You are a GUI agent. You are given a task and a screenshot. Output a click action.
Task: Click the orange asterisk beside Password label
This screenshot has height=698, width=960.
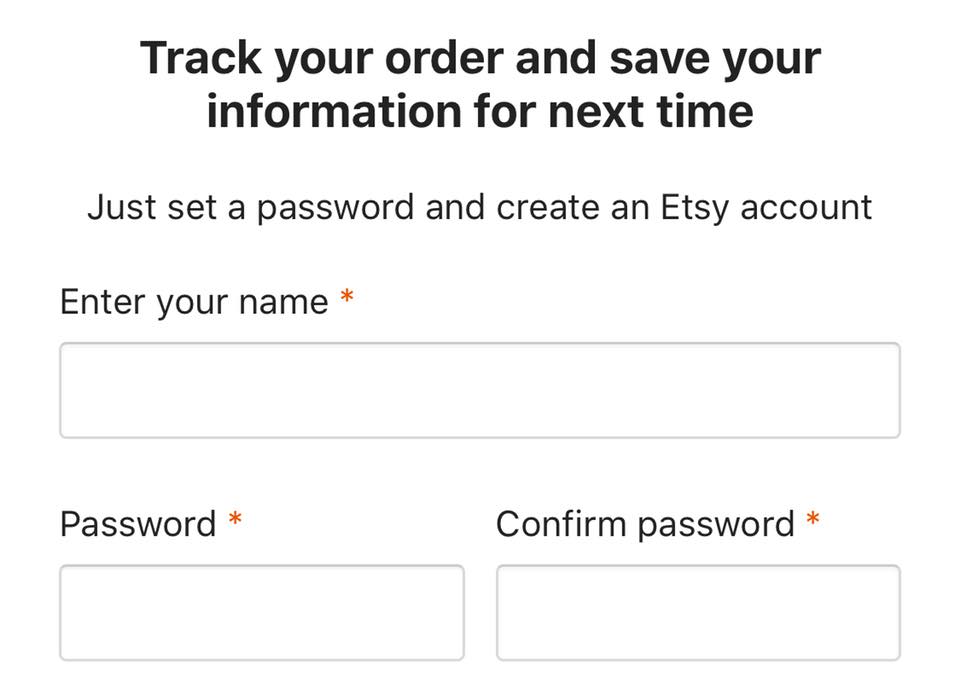coord(235,519)
